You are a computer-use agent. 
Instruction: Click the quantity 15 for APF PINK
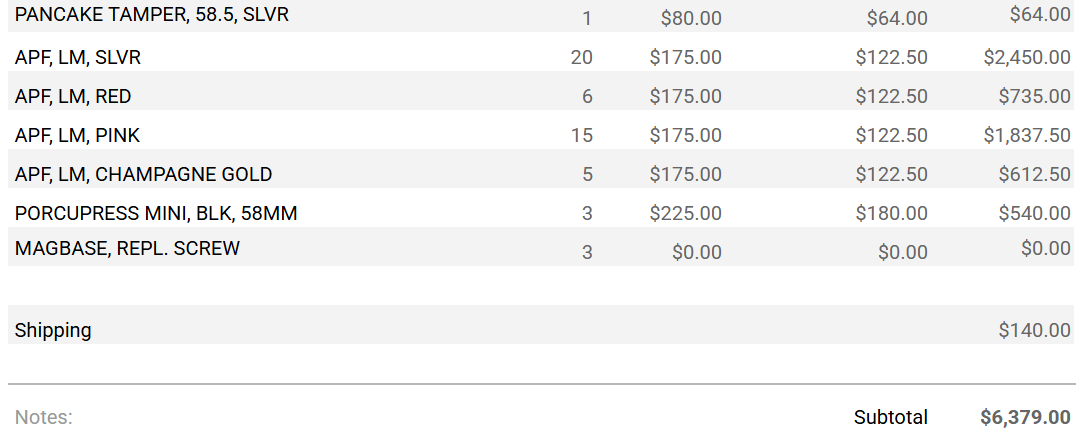point(582,135)
